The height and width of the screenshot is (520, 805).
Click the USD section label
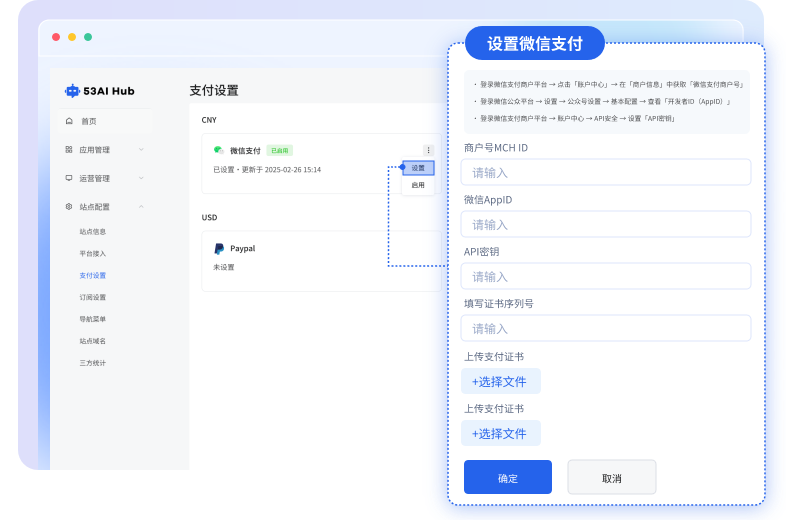click(x=209, y=217)
